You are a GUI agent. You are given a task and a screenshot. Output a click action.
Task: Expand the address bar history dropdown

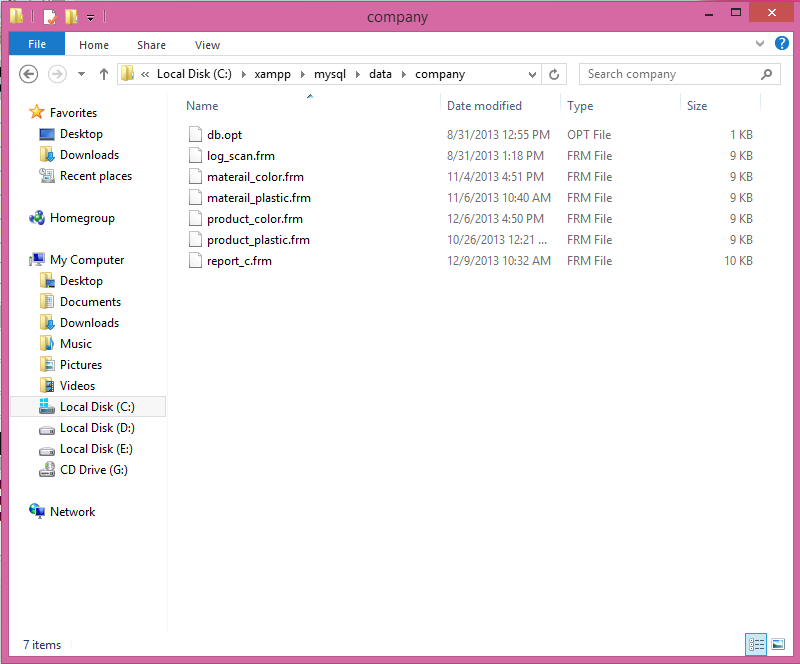pos(532,75)
